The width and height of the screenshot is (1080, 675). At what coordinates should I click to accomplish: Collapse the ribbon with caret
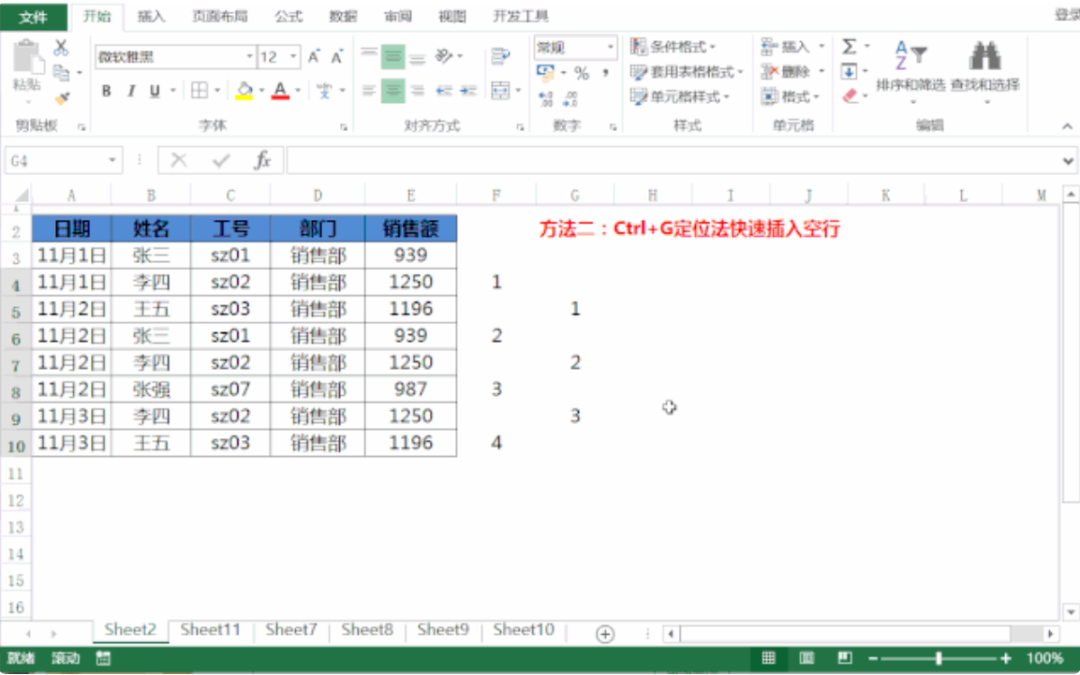[x=1067, y=126]
